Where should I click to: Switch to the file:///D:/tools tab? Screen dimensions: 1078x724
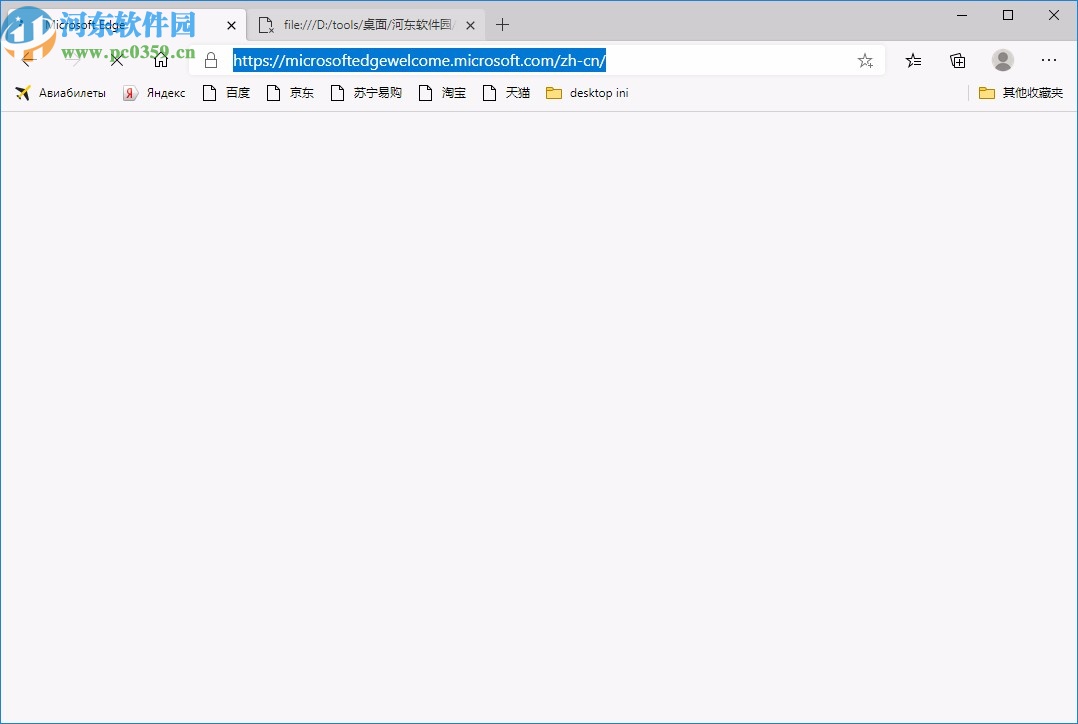tap(366, 25)
